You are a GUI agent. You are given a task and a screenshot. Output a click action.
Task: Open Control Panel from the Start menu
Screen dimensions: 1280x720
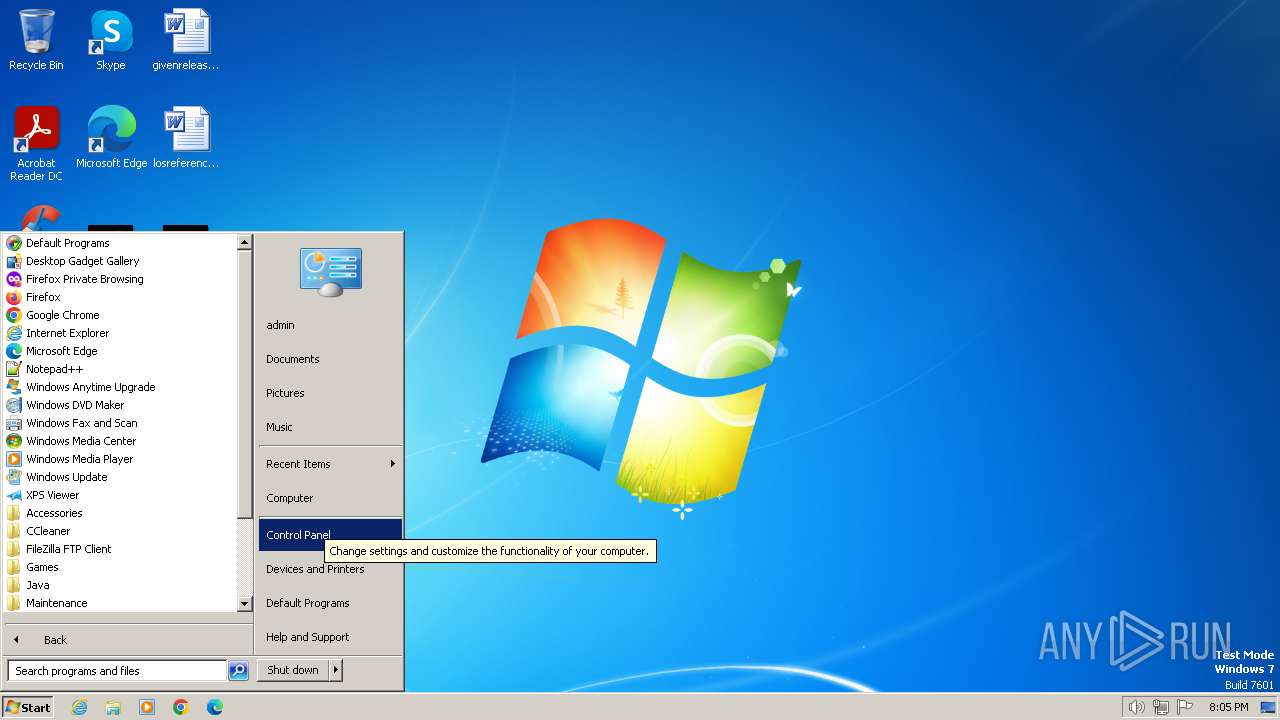(330, 535)
